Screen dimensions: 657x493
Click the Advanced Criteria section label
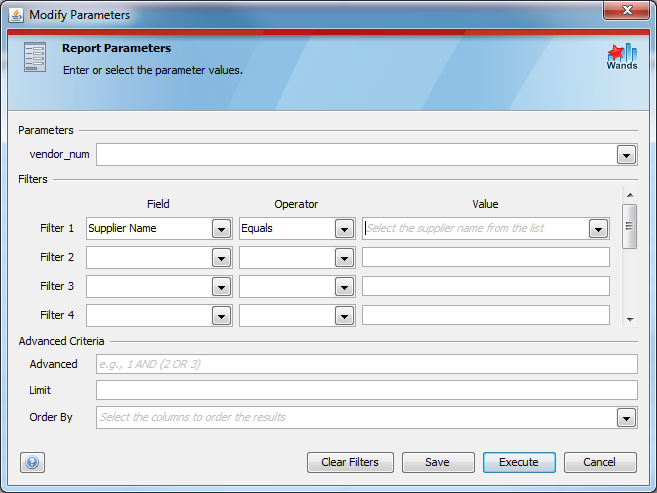coord(61,341)
